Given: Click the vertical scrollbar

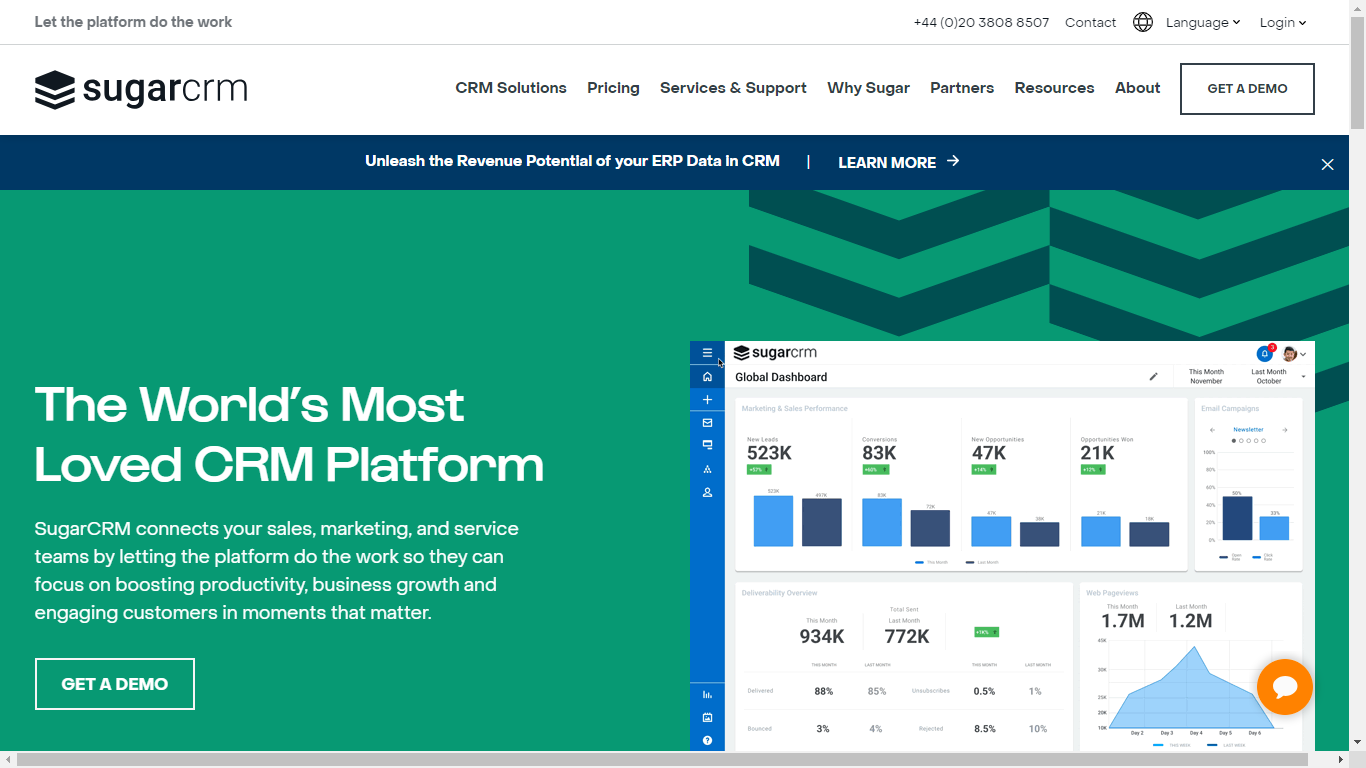Looking at the screenshot, I should pyautogui.click(x=1357, y=72).
